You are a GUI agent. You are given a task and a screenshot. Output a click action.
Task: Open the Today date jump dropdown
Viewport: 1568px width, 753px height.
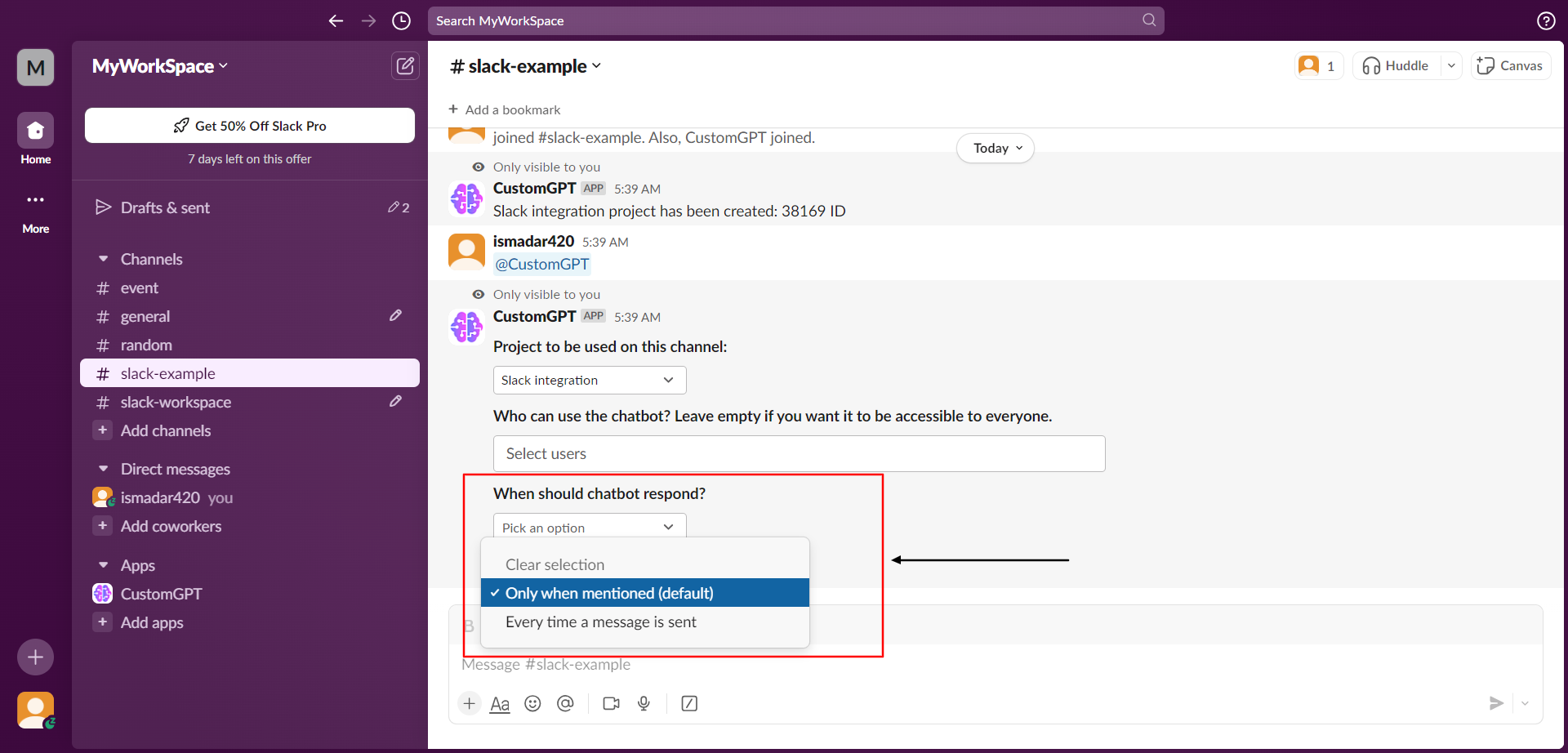[996, 148]
